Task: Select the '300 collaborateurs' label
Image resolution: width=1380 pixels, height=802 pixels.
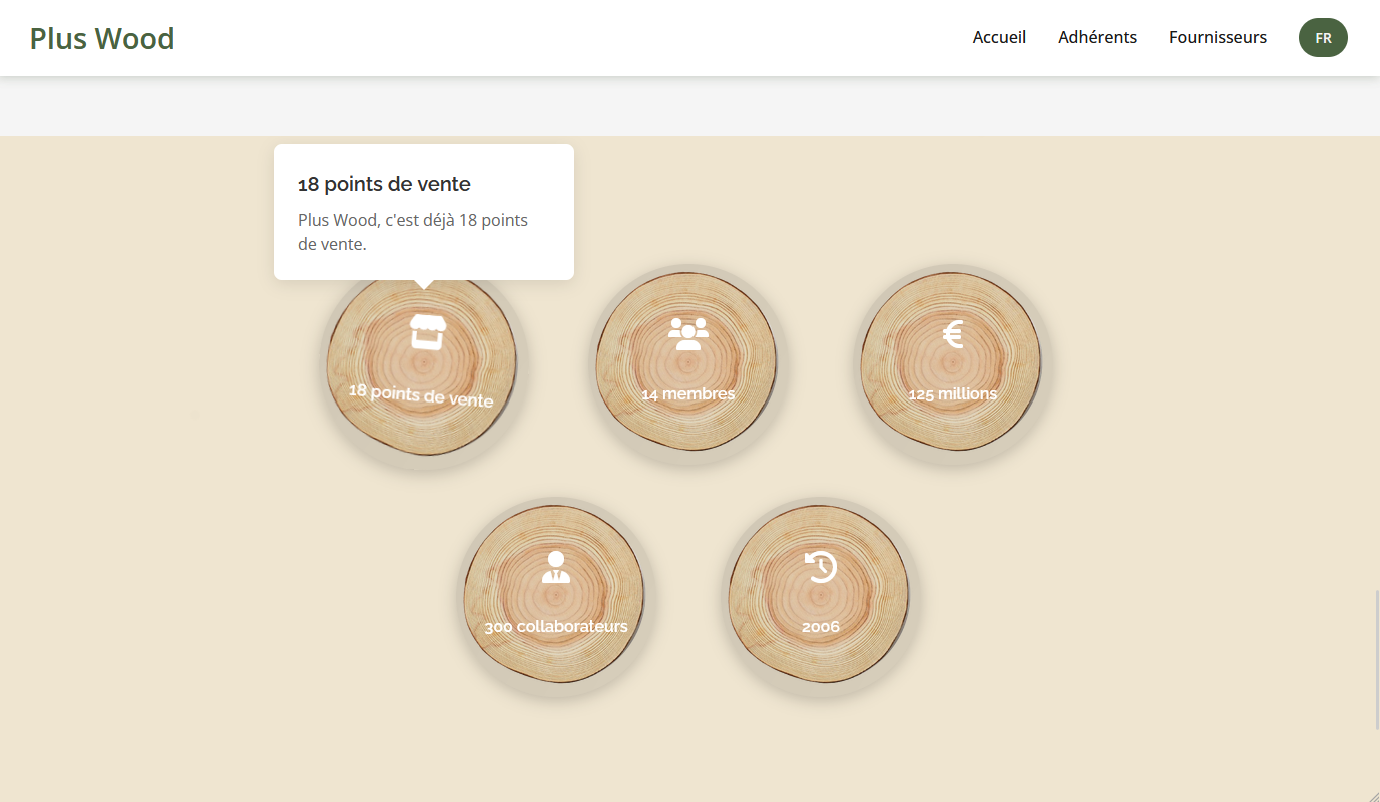Action: click(555, 627)
